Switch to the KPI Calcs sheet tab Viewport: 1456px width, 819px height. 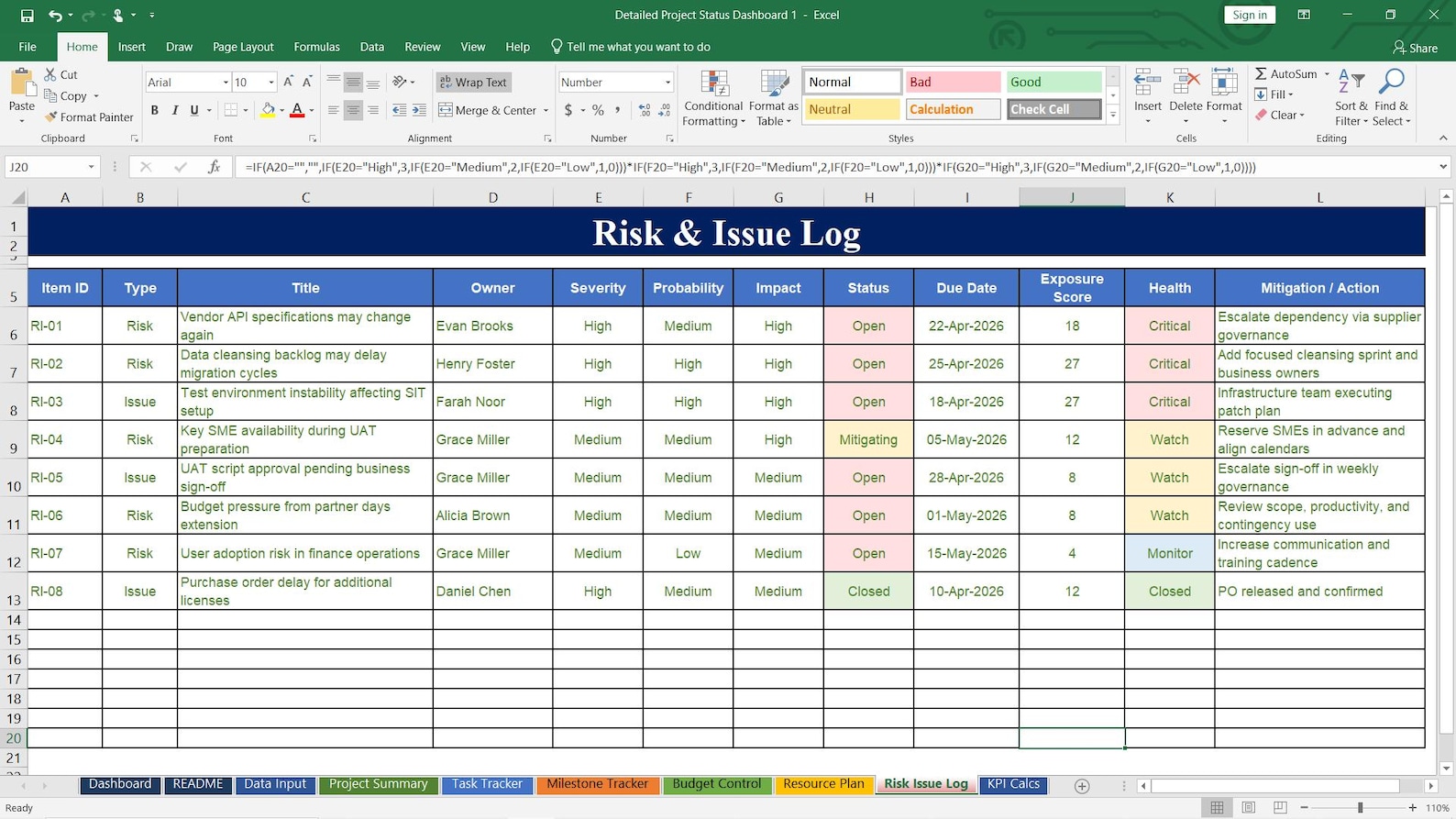(x=1013, y=784)
